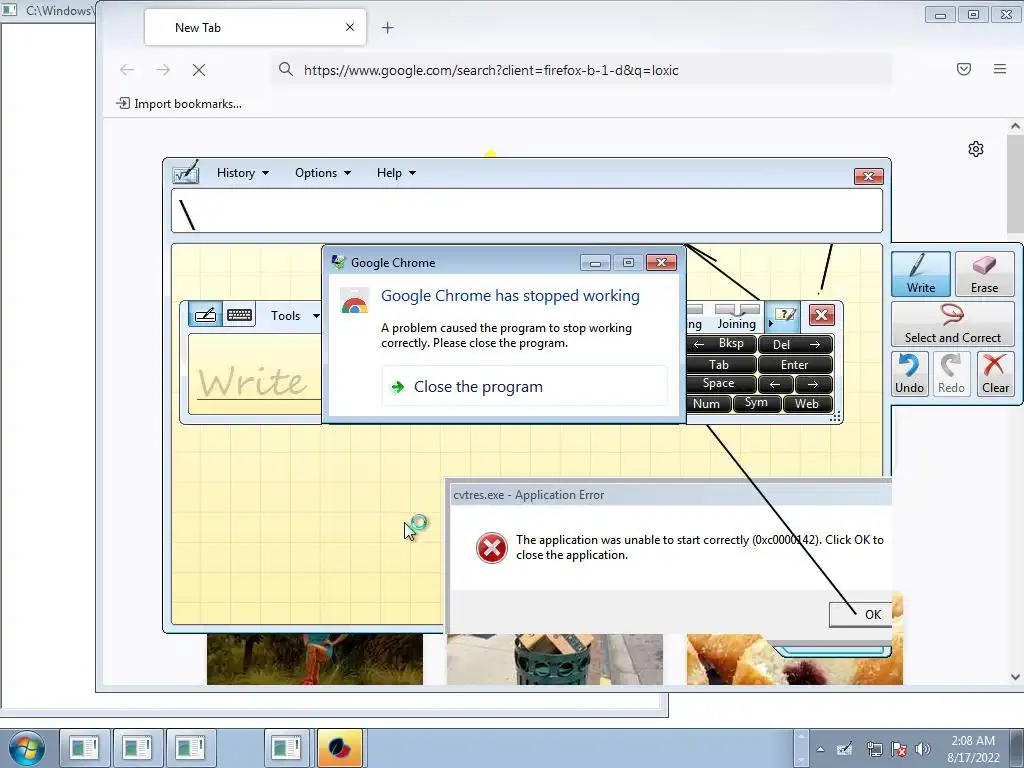Click the Windows Start orb
The height and width of the screenshot is (768, 1024).
27,748
